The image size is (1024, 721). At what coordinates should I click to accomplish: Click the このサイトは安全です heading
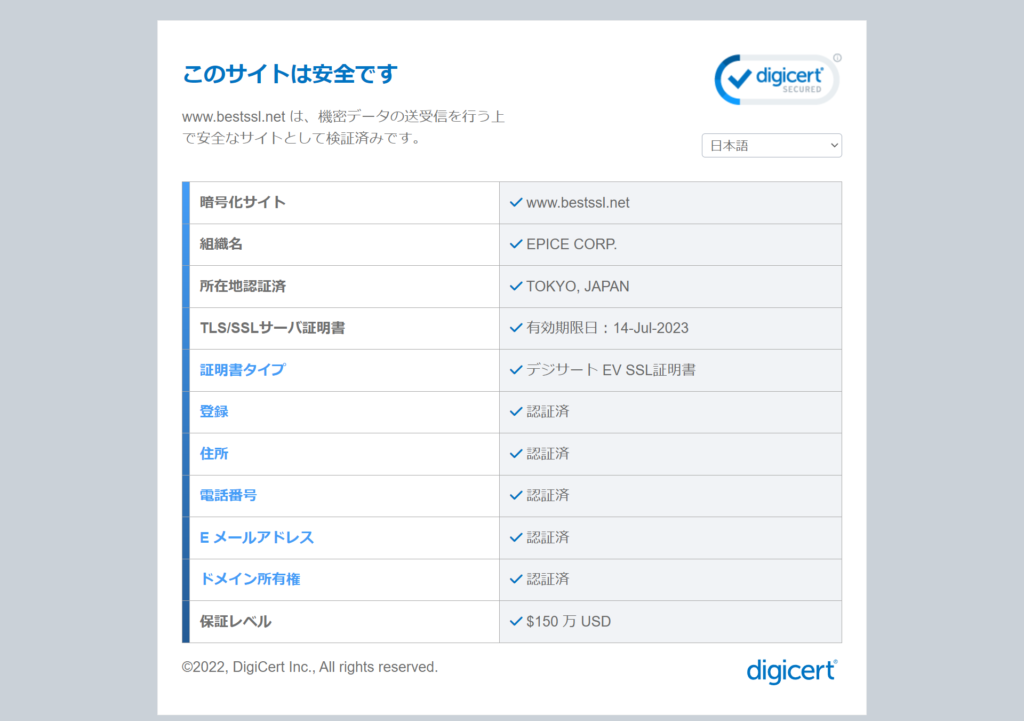tap(290, 74)
